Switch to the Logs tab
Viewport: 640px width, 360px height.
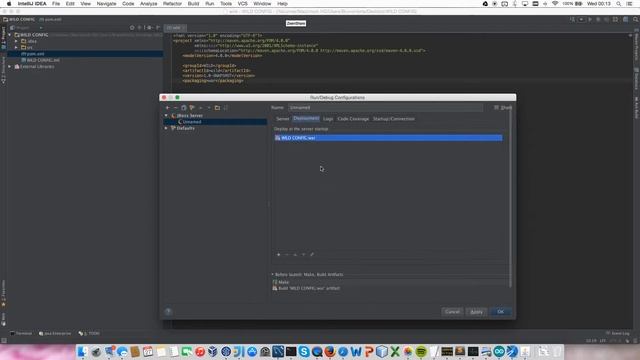tap(328, 119)
